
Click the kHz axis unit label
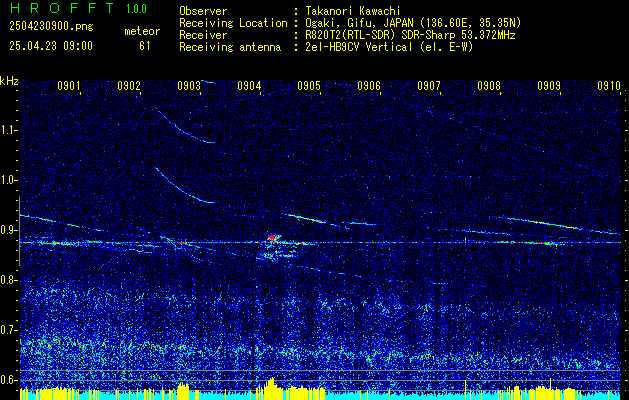tap(9, 81)
